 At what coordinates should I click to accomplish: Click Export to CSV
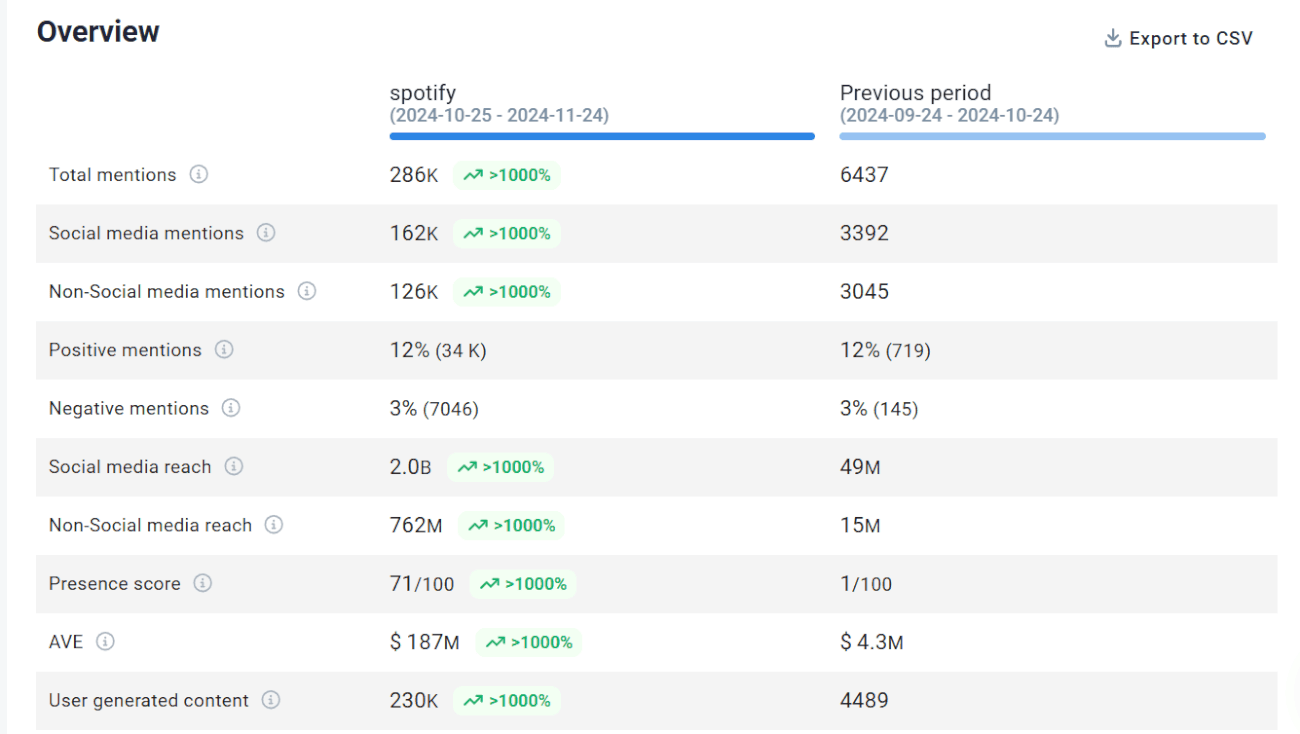click(1190, 38)
